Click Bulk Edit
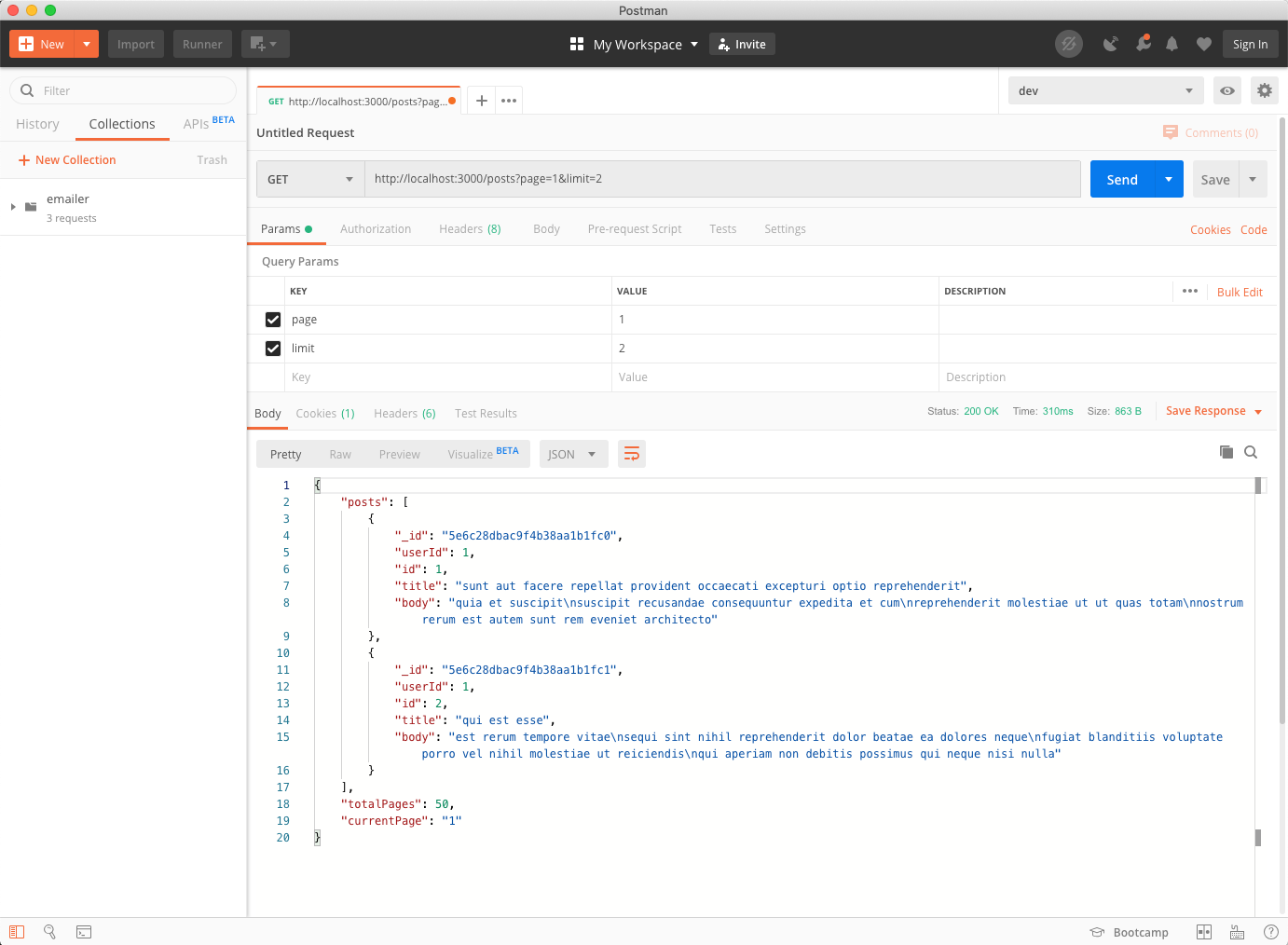 pos(1240,292)
